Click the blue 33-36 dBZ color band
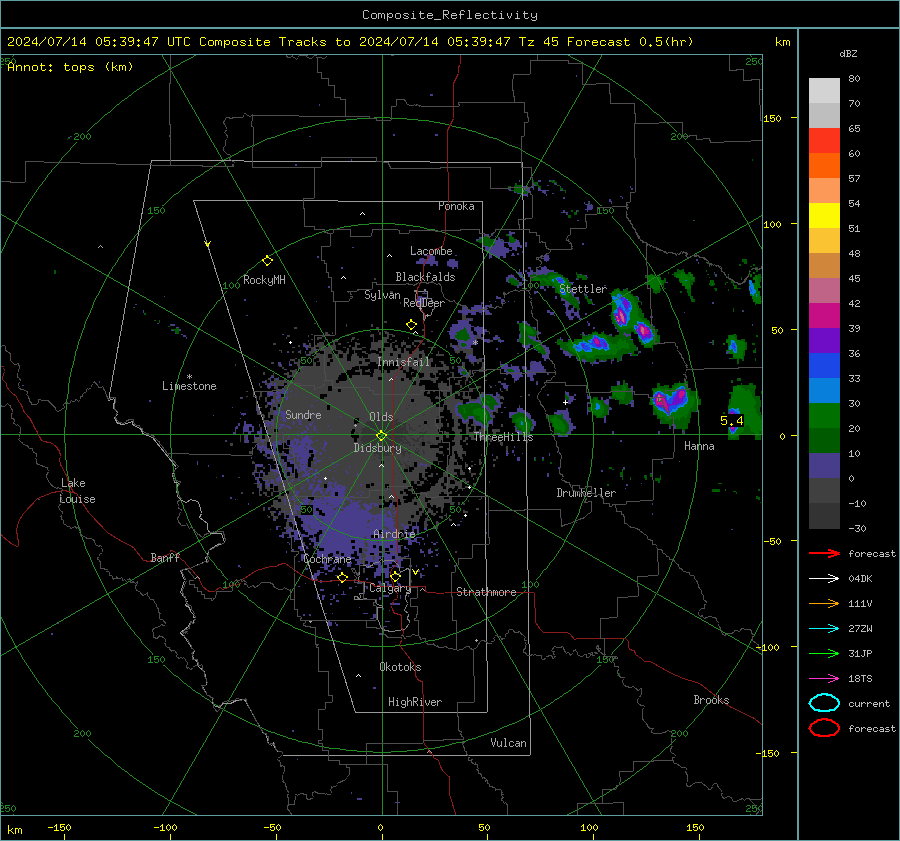The image size is (900, 841). pyautogui.click(x=824, y=366)
